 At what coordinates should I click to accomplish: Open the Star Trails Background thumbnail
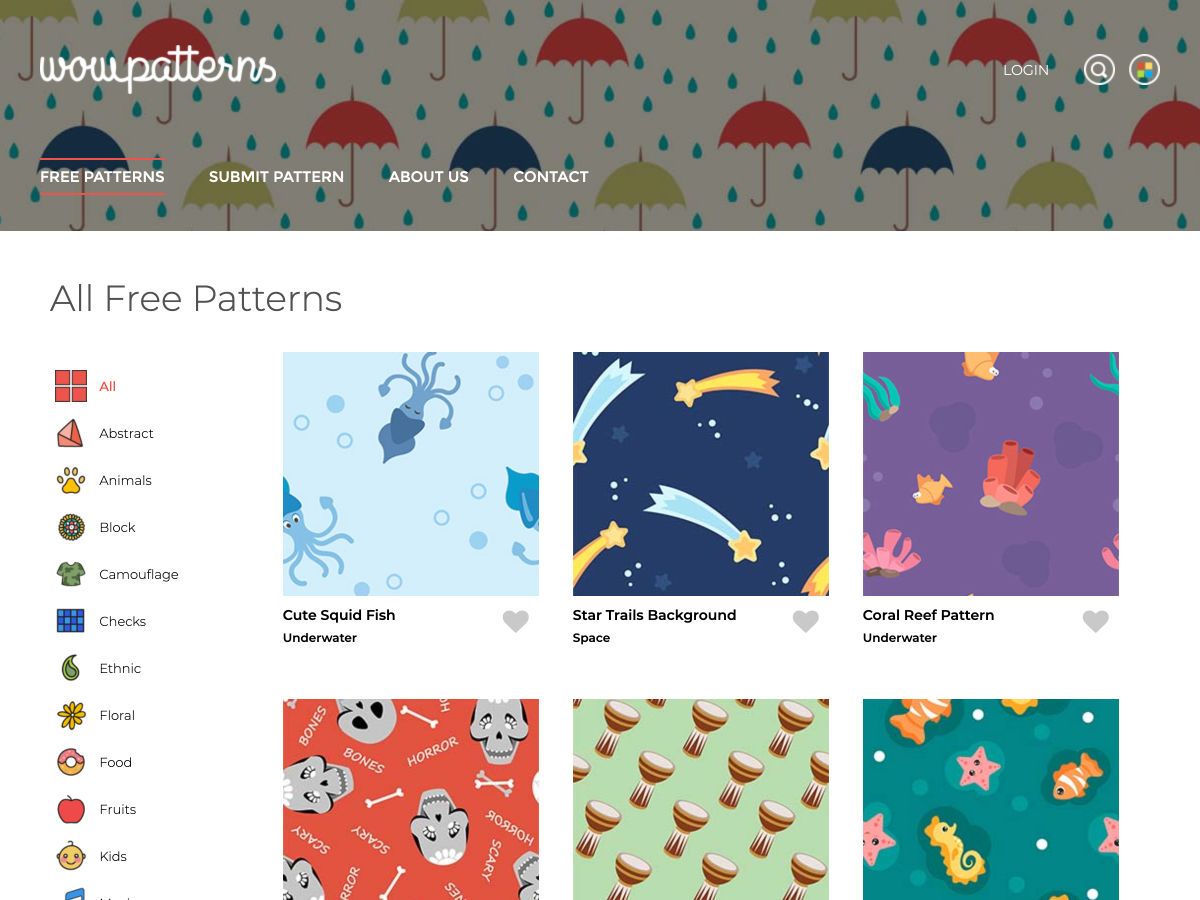700,474
